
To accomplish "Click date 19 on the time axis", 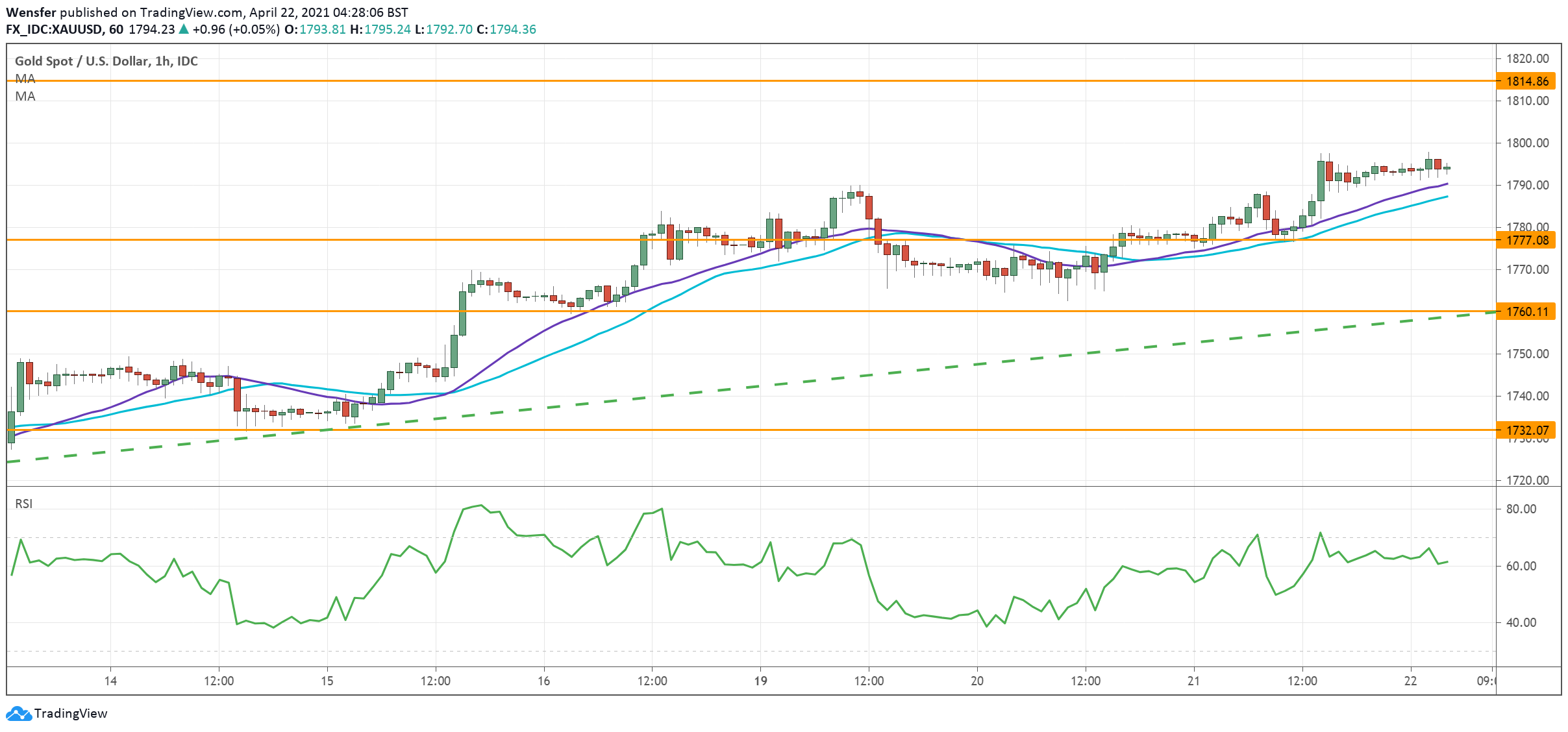I will (760, 681).
